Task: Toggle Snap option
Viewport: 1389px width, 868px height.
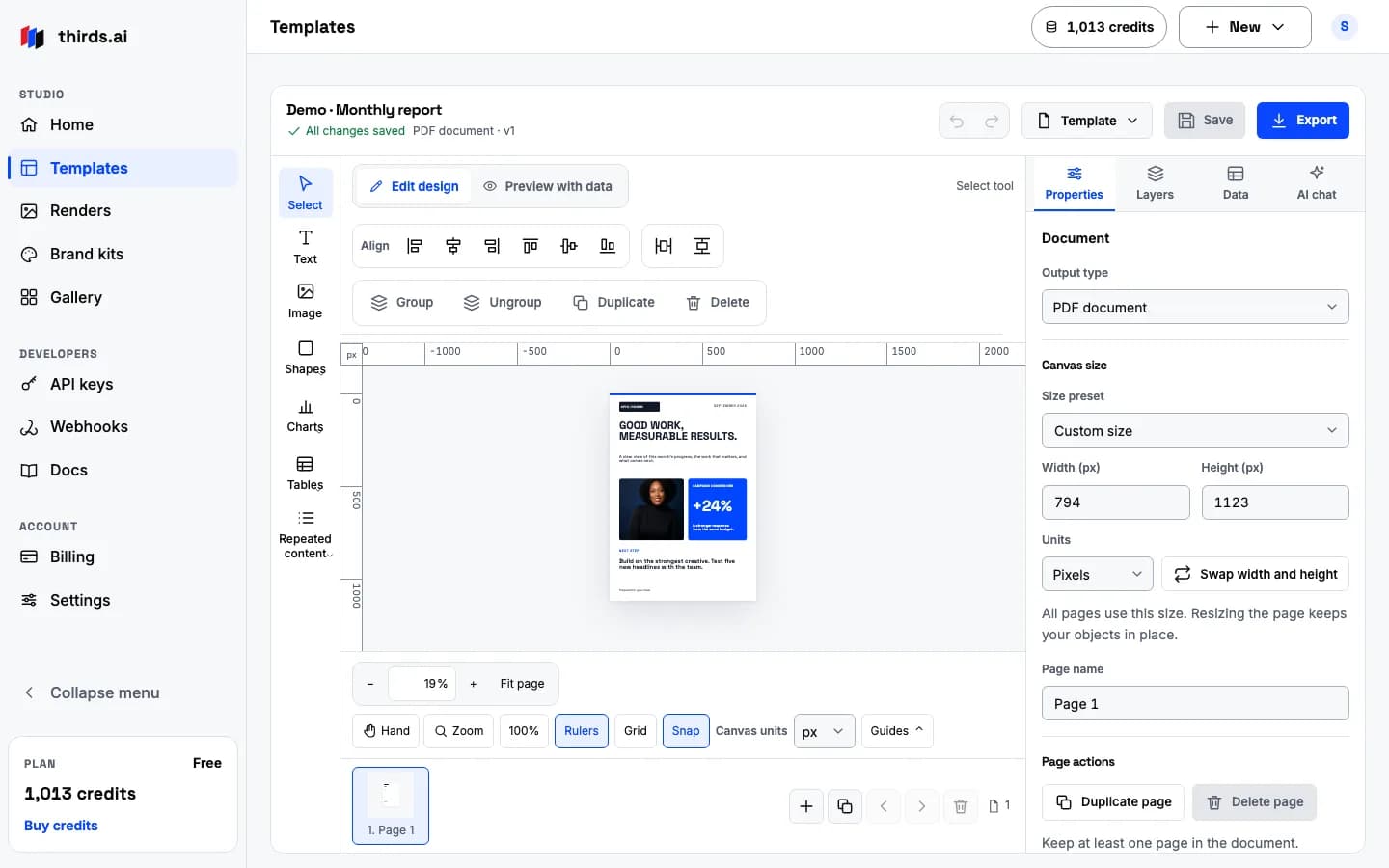Action: coord(686,731)
